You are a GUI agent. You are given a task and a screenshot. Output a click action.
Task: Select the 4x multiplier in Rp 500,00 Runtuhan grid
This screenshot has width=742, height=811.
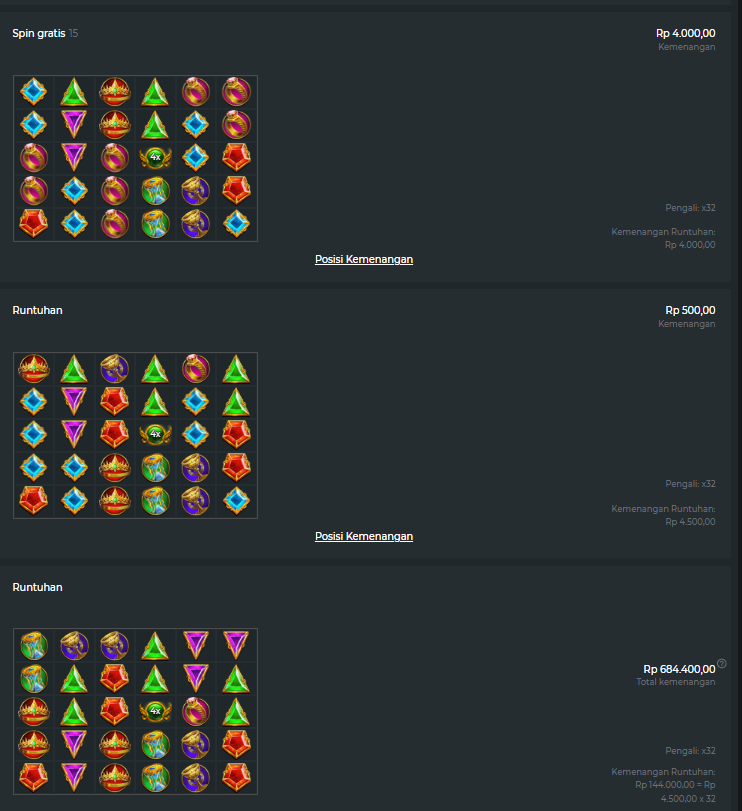pyautogui.click(x=155, y=434)
